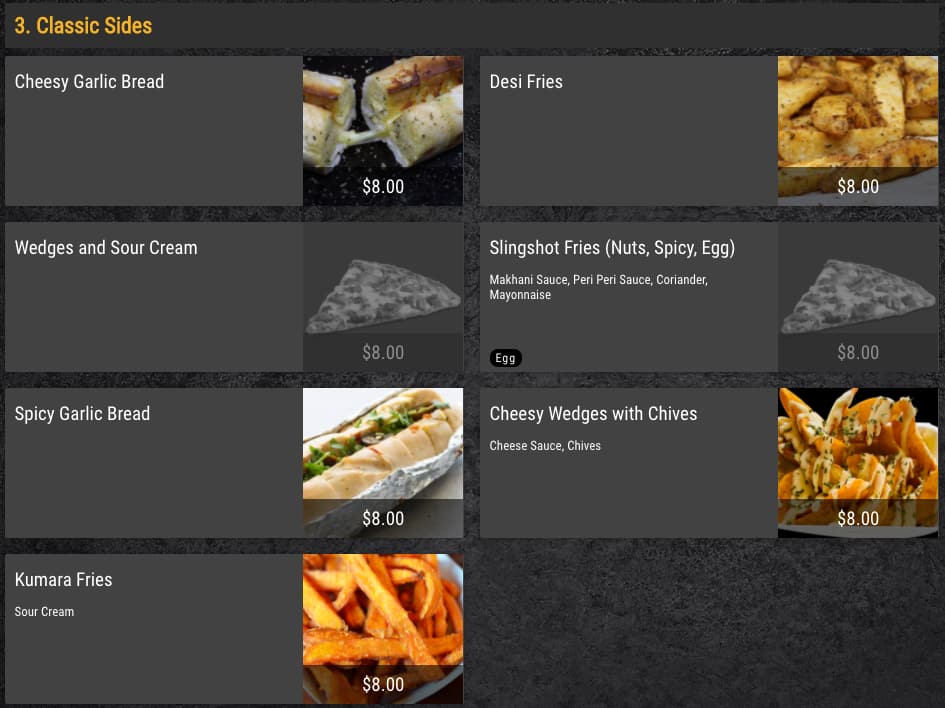
Task: Click the Slingshot Fries pizza placeholder icon
Action: coord(858,296)
